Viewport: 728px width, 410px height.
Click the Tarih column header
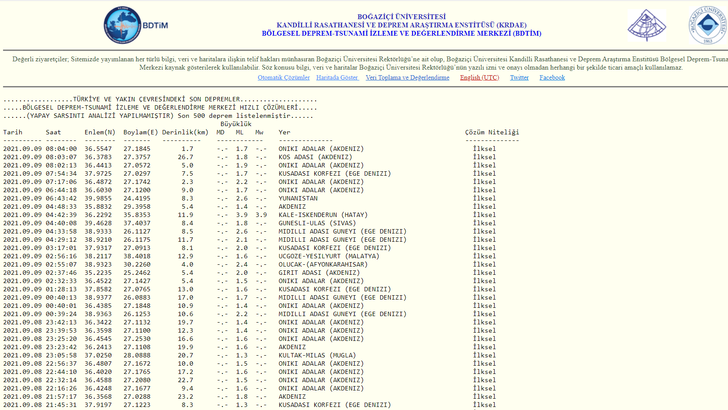[x=12, y=132]
